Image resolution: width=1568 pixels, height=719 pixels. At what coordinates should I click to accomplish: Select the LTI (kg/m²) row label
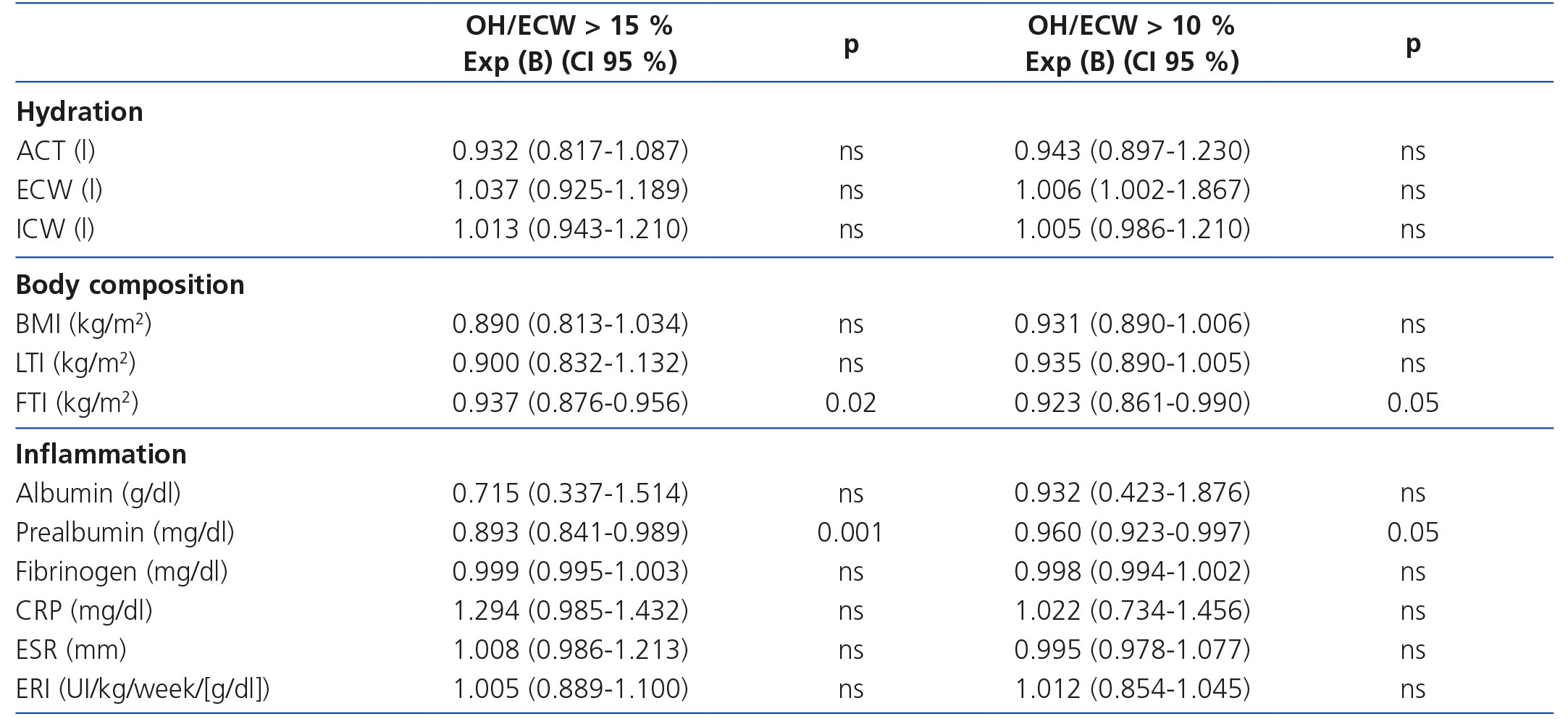[x=75, y=363]
